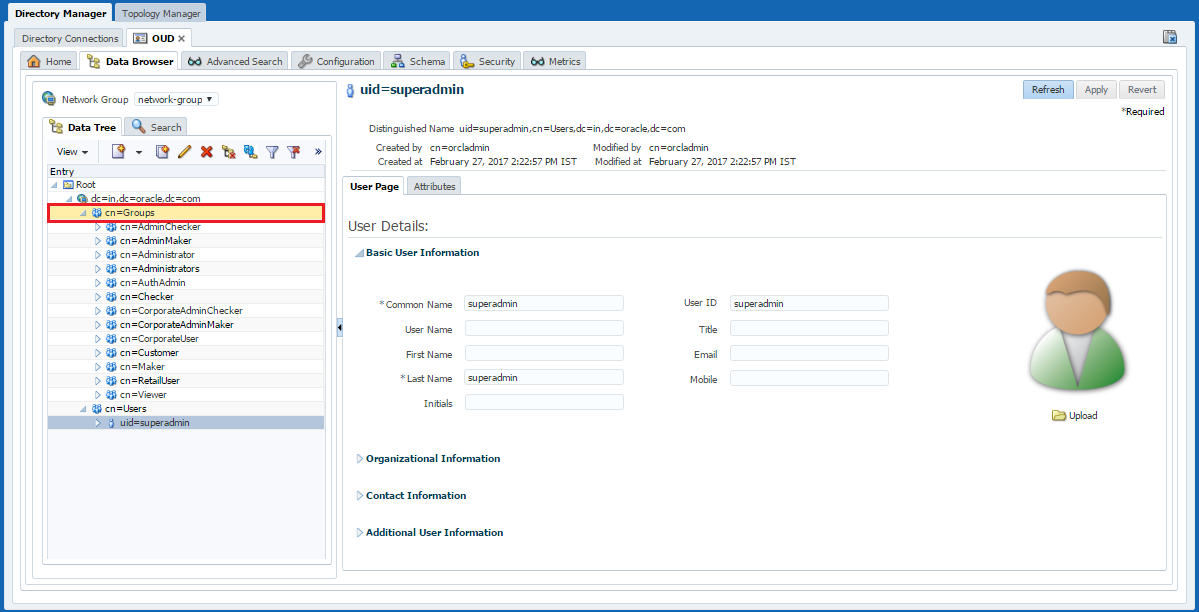Collapse Basic User Information section
This screenshot has width=1199, height=612.
coord(359,252)
